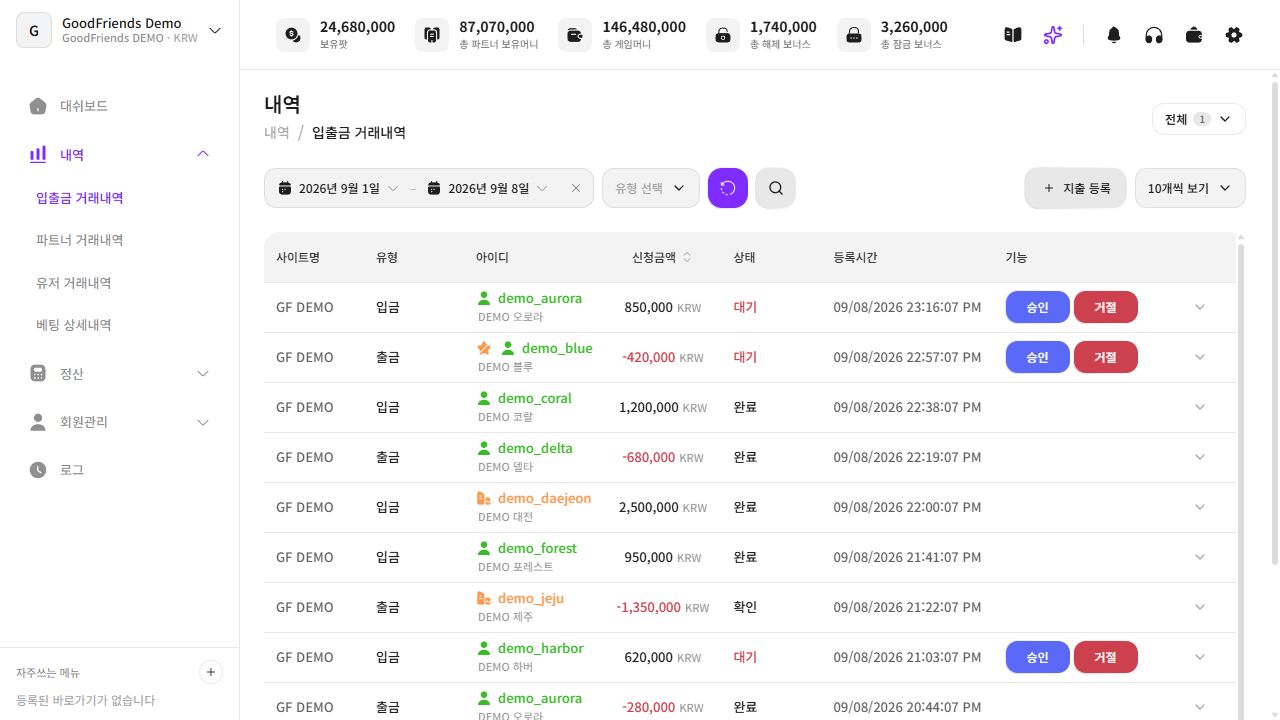This screenshot has width=1280, height=720.
Task: Expand the demo_aurora 850,000 row details
Action: coord(1200,307)
